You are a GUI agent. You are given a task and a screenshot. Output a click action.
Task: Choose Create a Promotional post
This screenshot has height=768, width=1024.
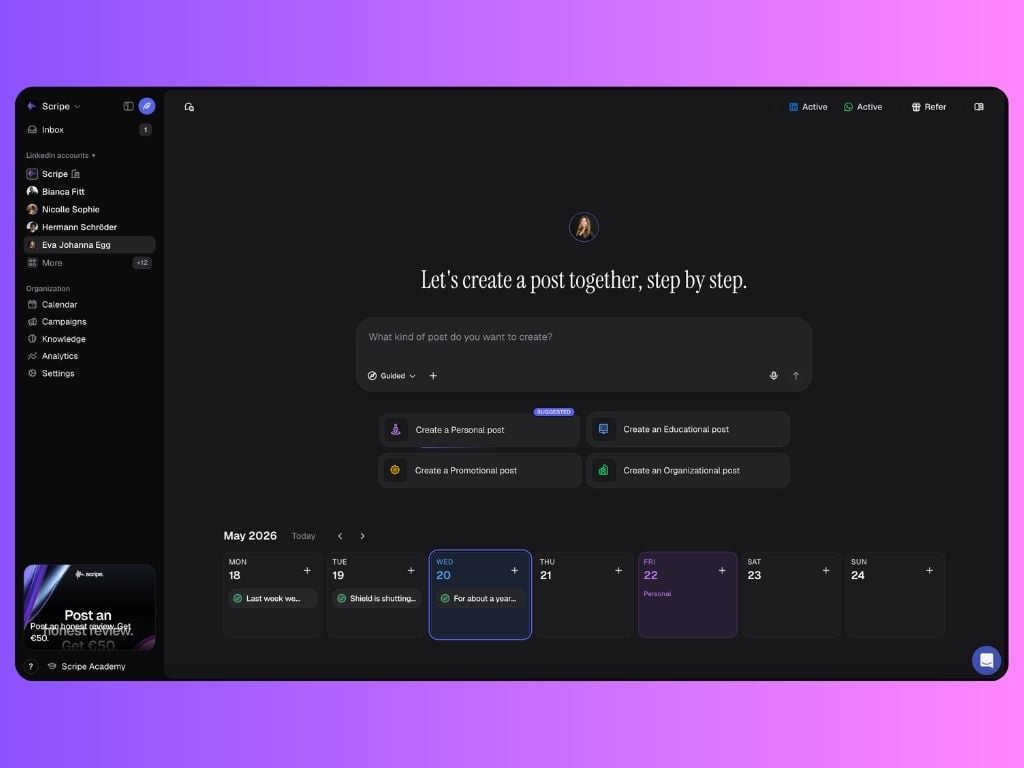[x=479, y=470]
